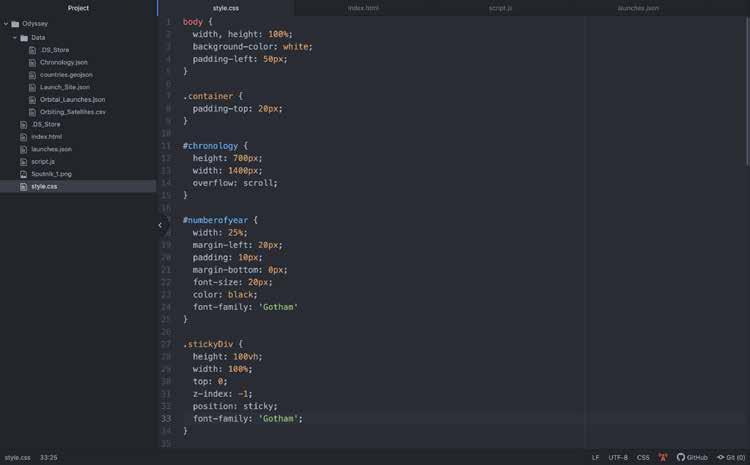Click the 33:25 cursor position indicator
This screenshot has width=750, height=465.
pos(48,457)
